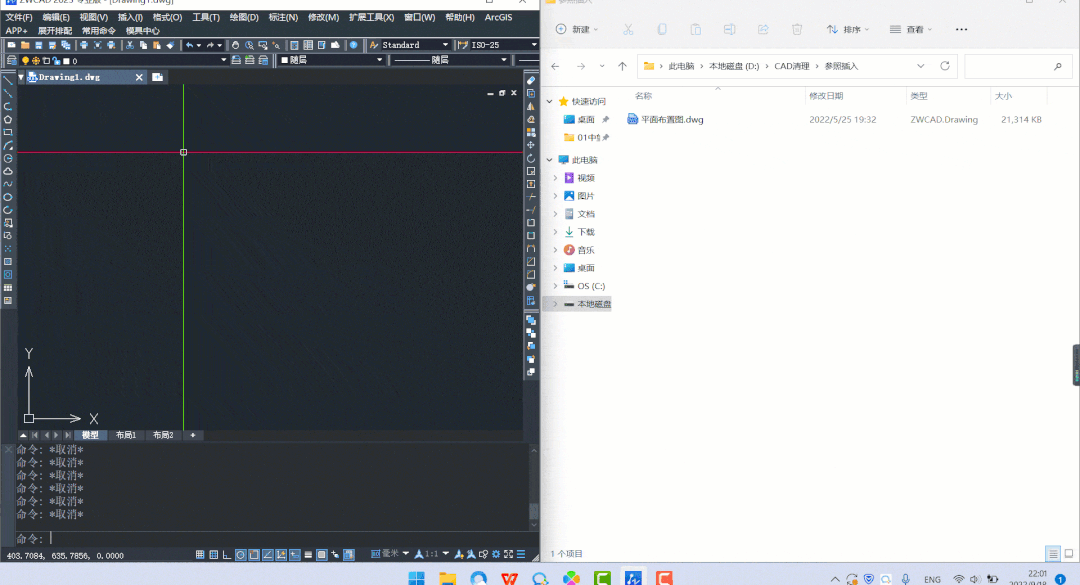Click the text style icon beside Standard
Screen dimensions: 1080x585
tap(374, 45)
